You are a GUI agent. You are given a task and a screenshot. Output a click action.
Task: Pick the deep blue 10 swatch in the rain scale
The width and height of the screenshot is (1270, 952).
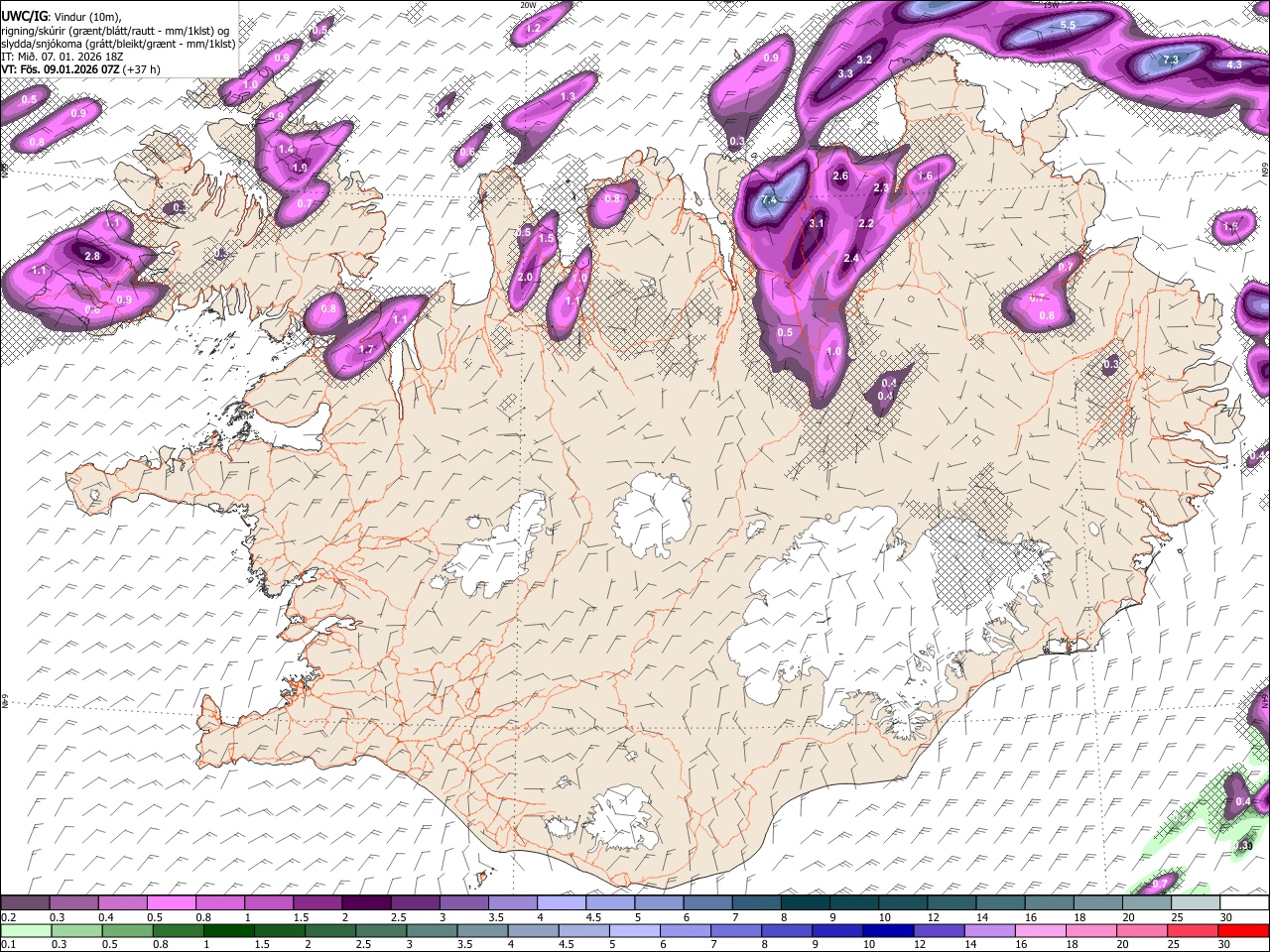point(889,930)
